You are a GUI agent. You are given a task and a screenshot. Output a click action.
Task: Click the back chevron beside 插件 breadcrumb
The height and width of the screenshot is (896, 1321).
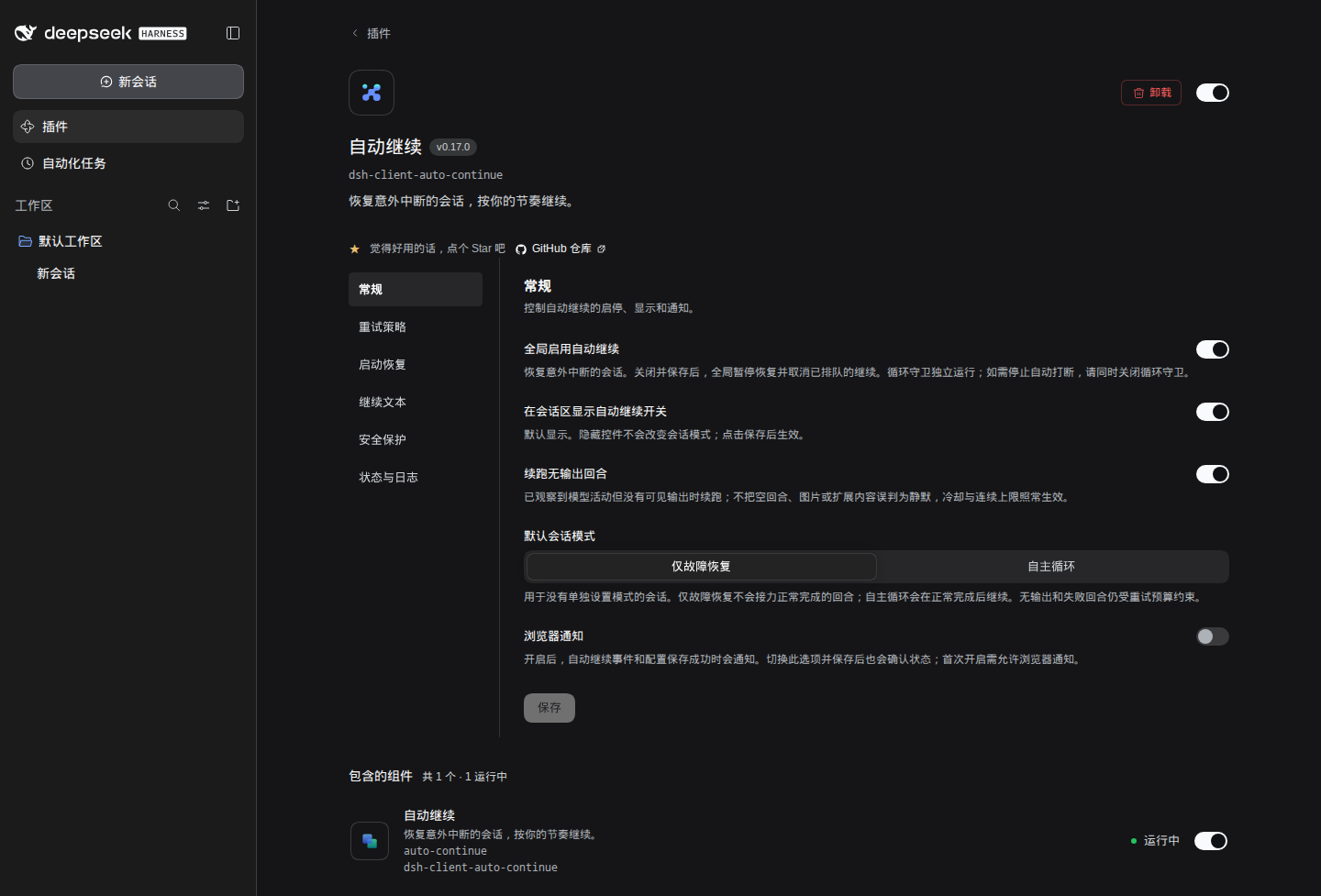(355, 33)
